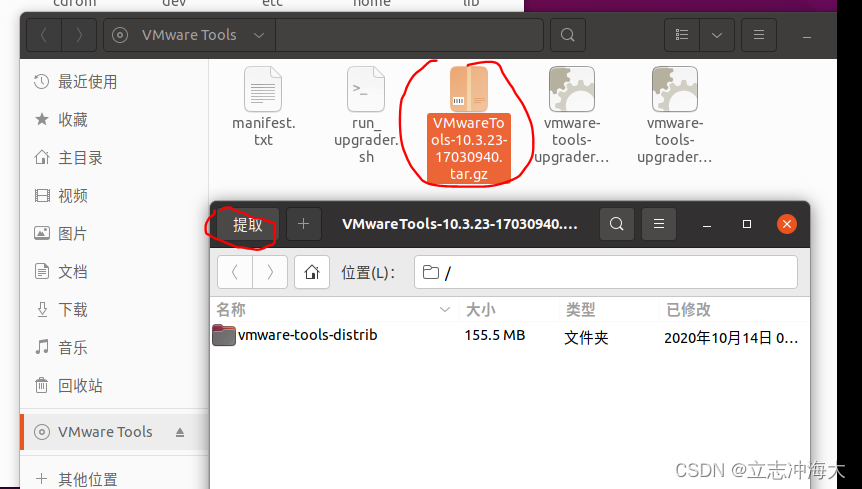Select the second vmware-tools-upgrader file
Viewport: 862px width, 489px height.
675,115
